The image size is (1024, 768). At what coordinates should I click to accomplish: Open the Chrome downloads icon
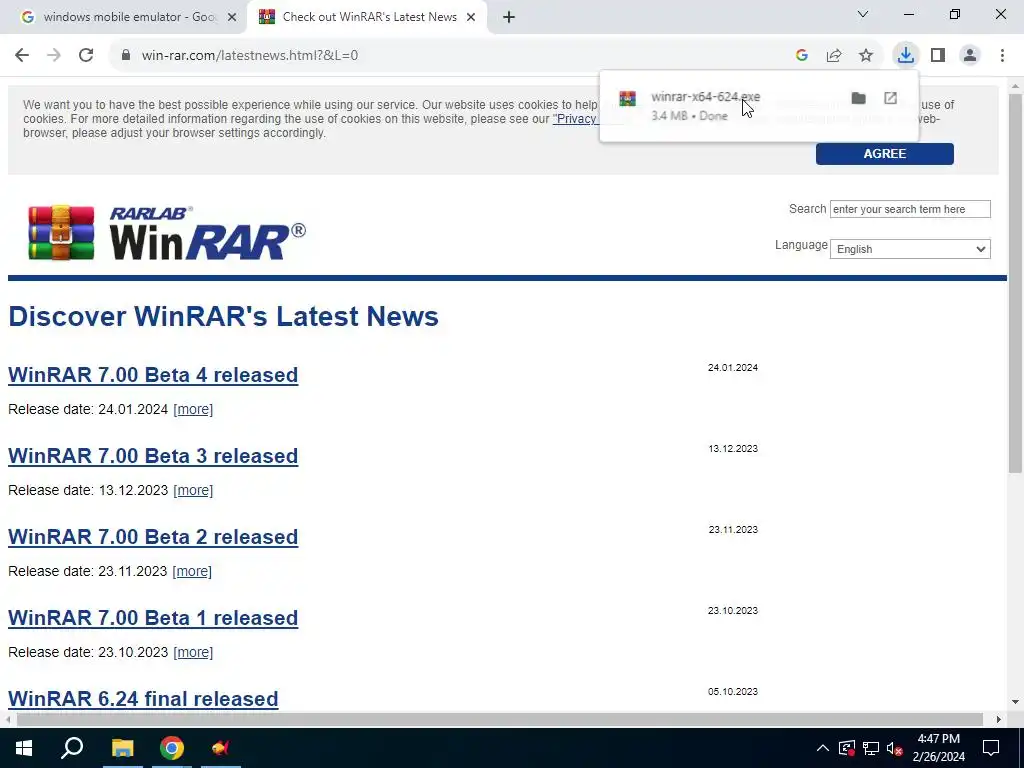tap(905, 55)
